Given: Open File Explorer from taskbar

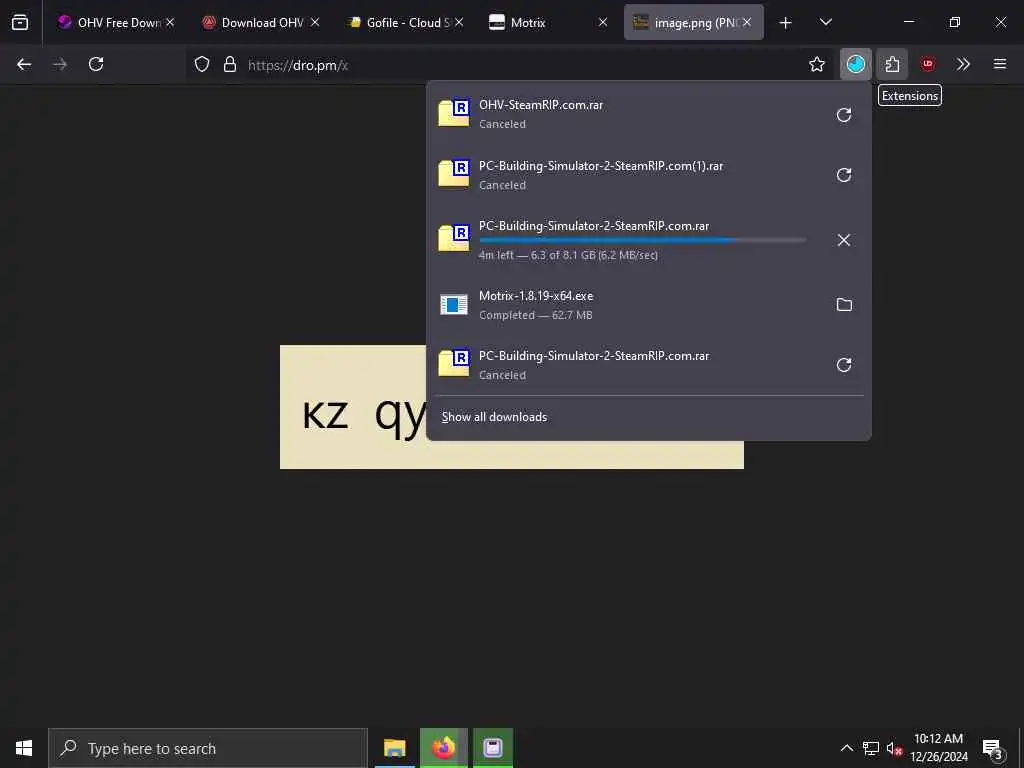Looking at the screenshot, I should coord(394,748).
